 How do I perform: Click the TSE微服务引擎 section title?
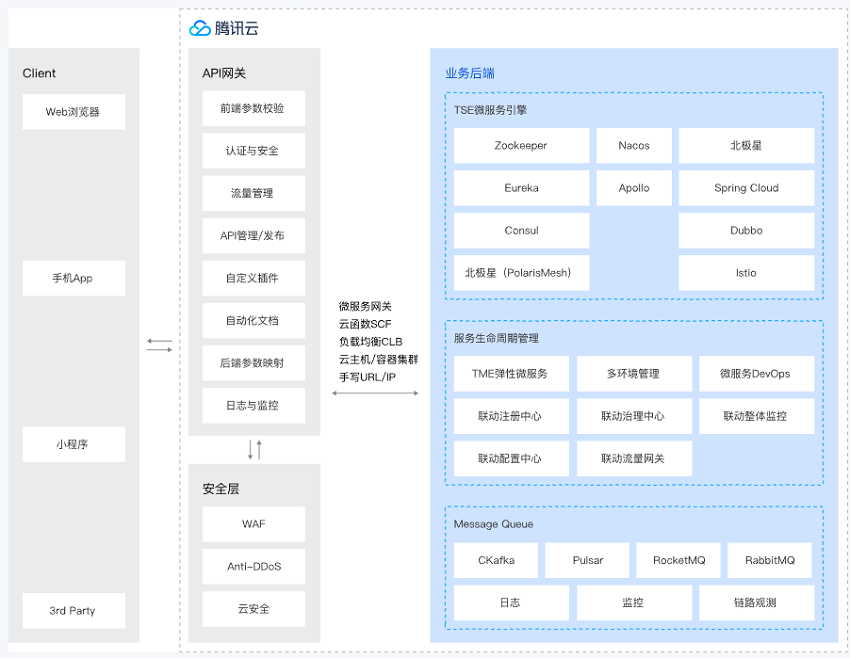point(490,110)
